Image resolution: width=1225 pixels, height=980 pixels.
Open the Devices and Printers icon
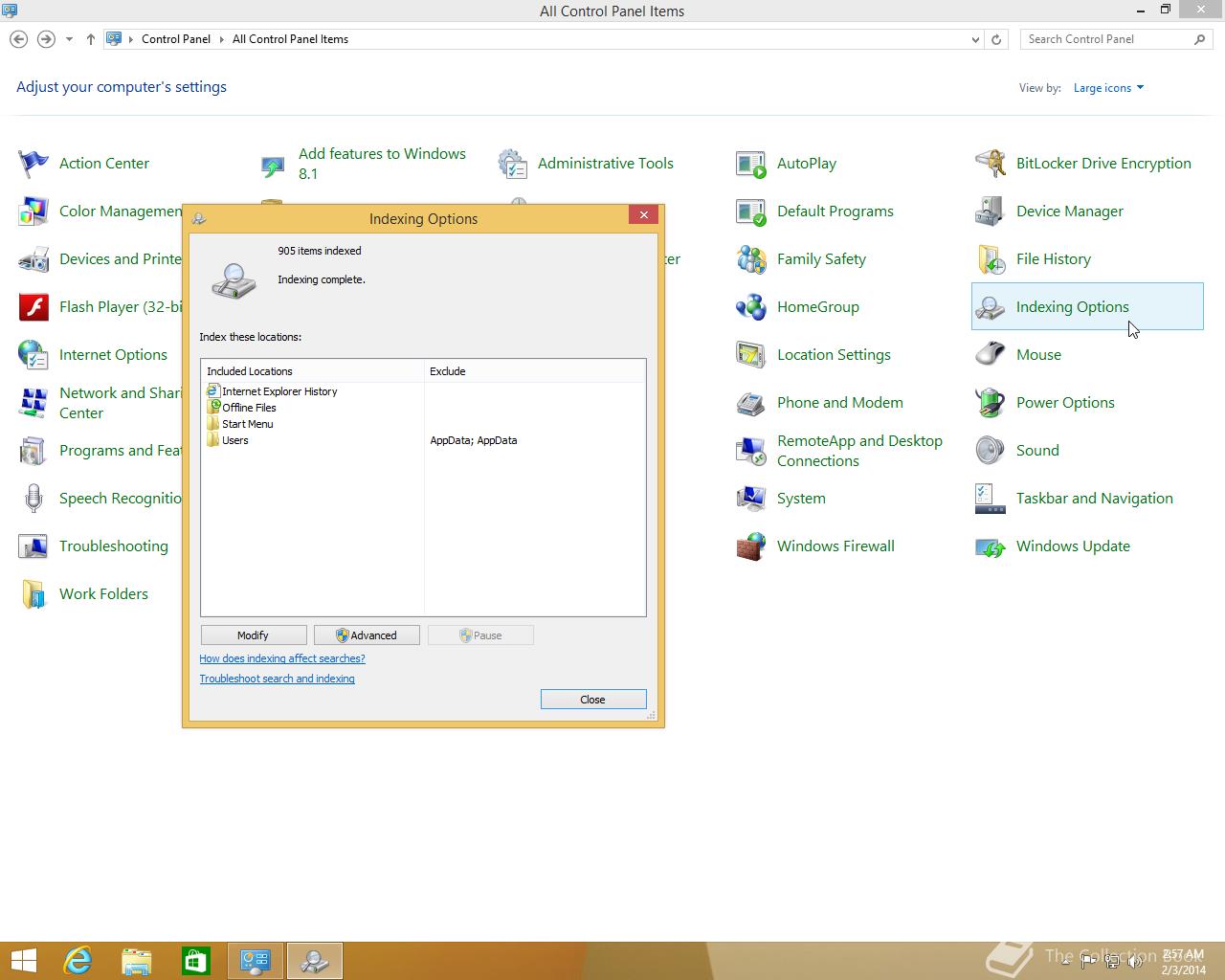click(x=33, y=259)
